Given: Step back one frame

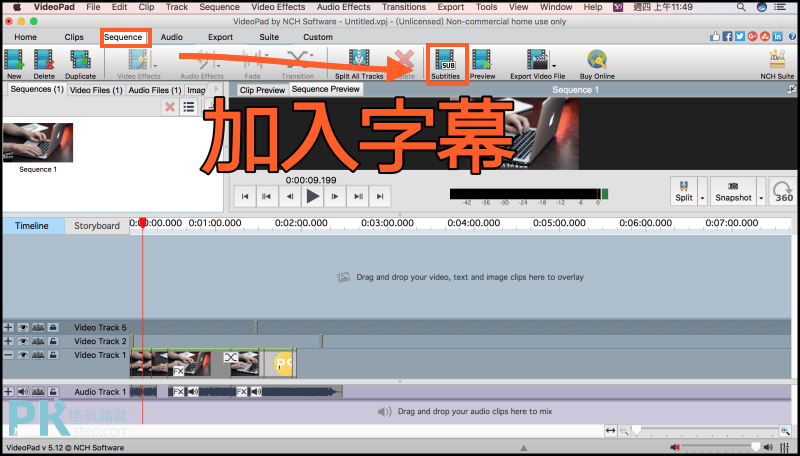Looking at the screenshot, I should pos(290,197).
